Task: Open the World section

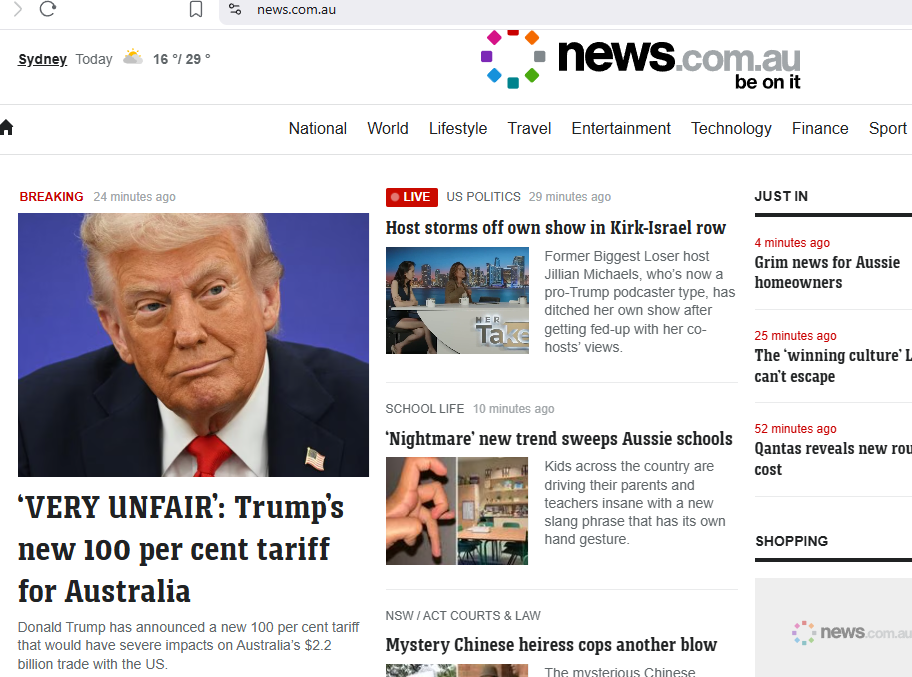Action: [x=388, y=128]
